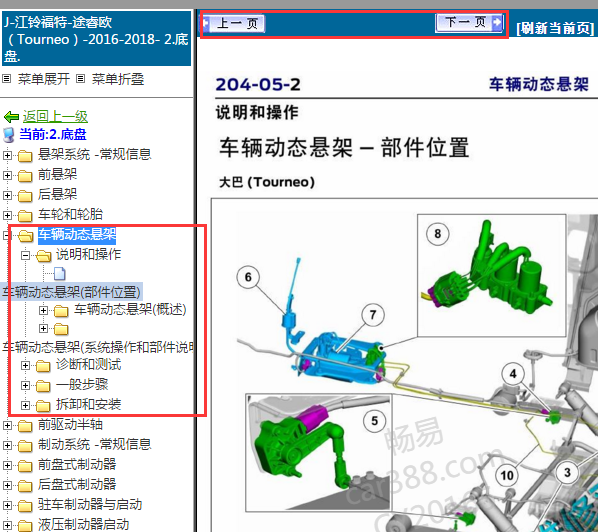The height and width of the screenshot is (532, 598).
Task: Expand the 前悬架 tree node
Action: click(x=7, y=175)
